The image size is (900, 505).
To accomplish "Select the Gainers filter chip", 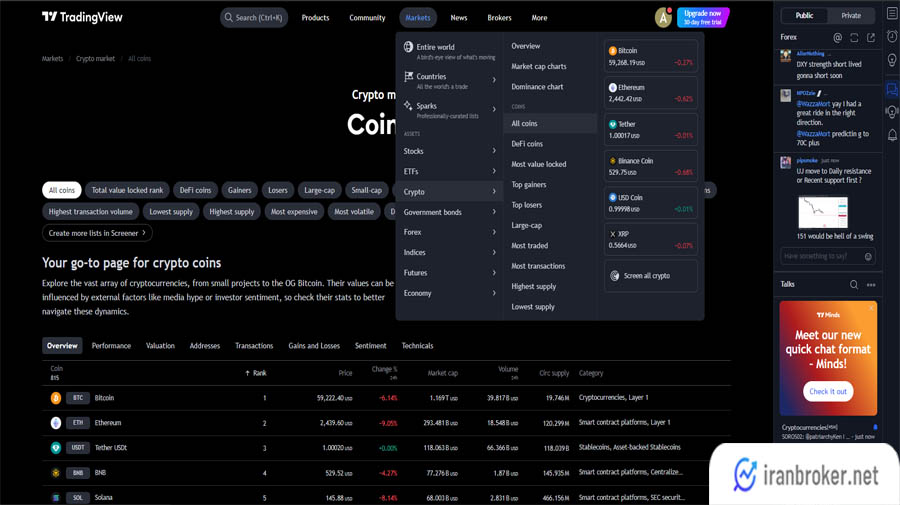I will [x=239, y=190].
